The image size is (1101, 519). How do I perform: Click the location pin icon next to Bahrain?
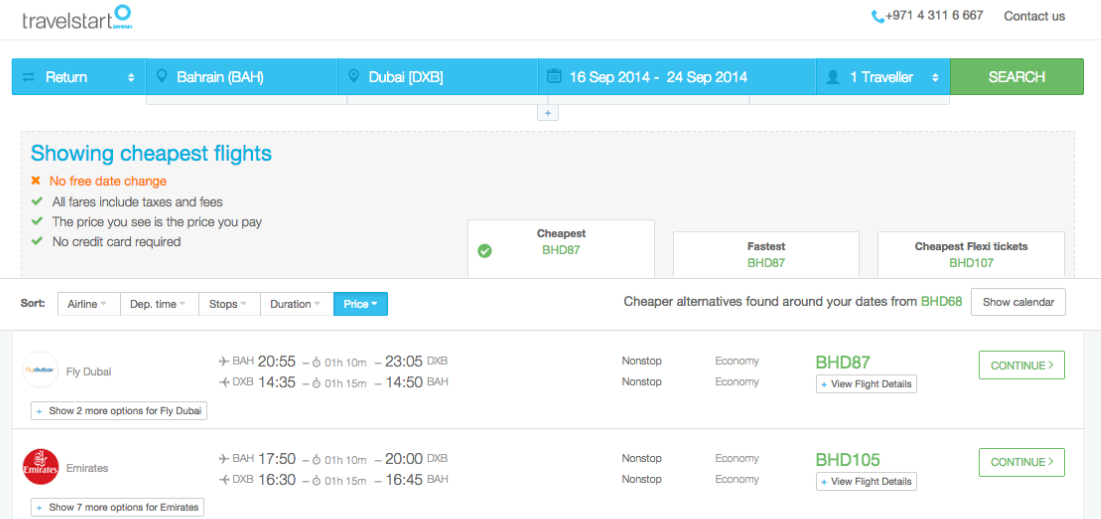[163, 77]
